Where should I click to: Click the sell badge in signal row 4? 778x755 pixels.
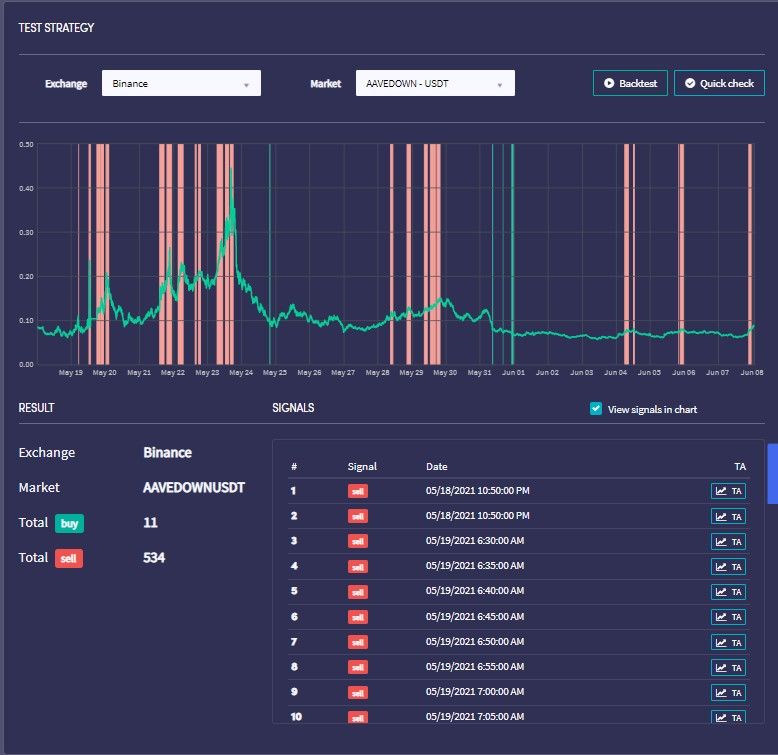pyautogui.click(x=358, y=566)
